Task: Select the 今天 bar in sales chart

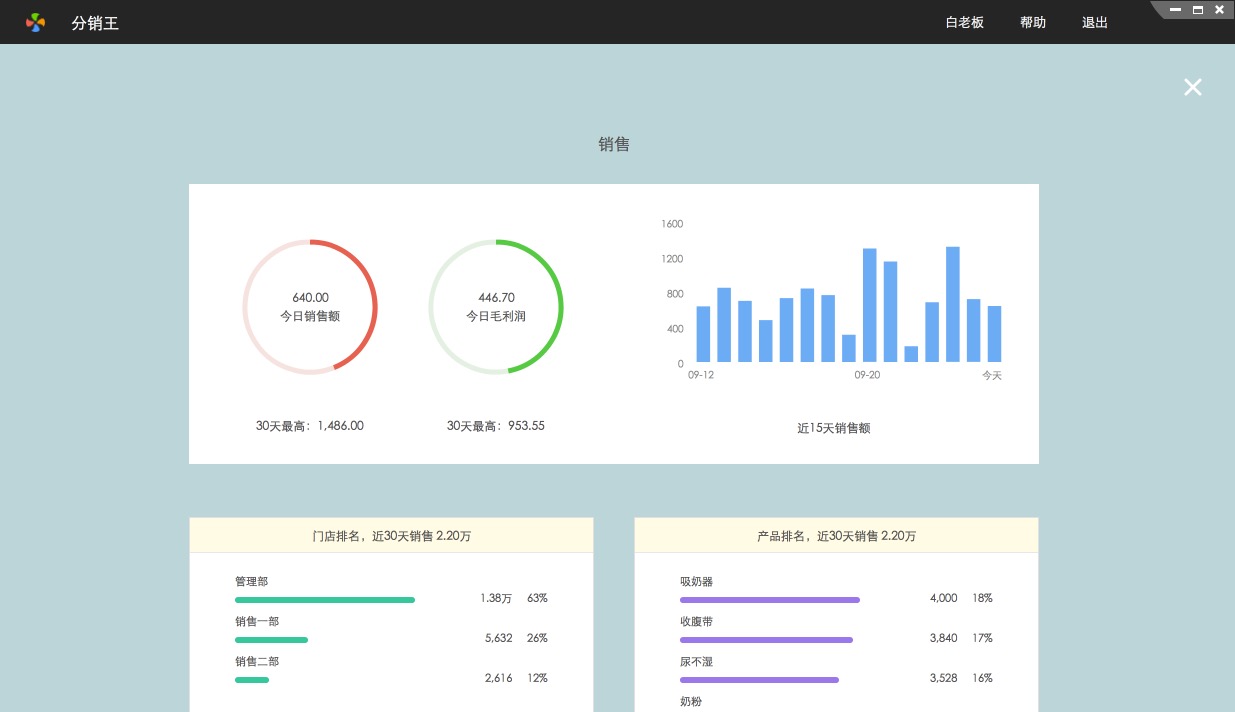Action: coord(994,334)
